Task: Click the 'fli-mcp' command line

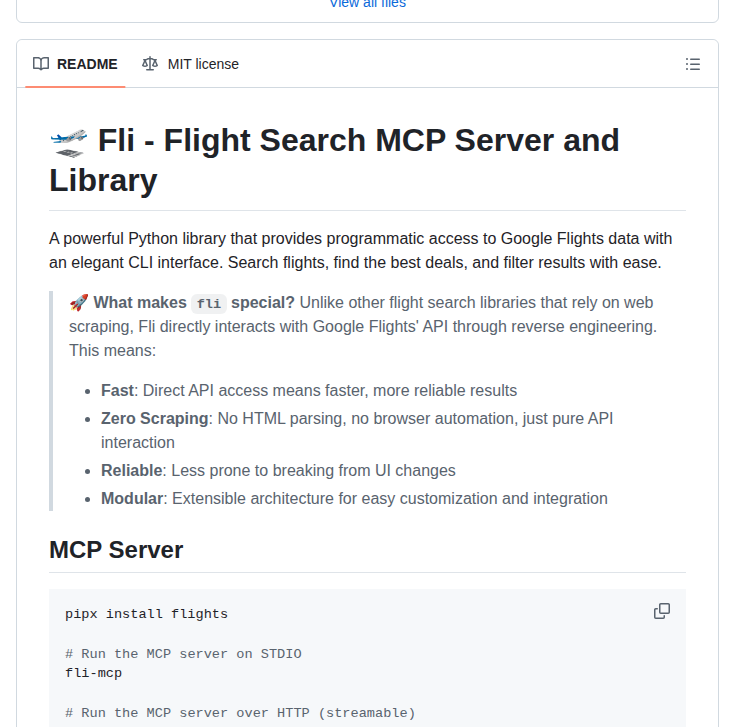Action: pyautogui.click(x=93, y=673)
